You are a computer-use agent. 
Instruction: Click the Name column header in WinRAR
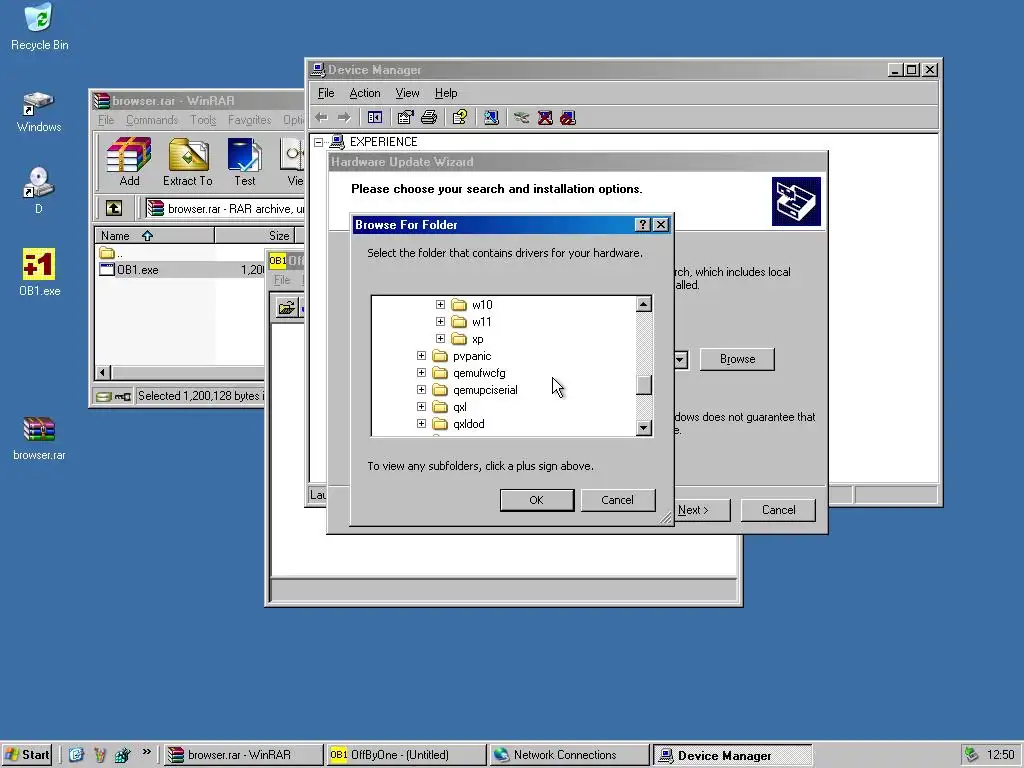(x=155, y=236)
